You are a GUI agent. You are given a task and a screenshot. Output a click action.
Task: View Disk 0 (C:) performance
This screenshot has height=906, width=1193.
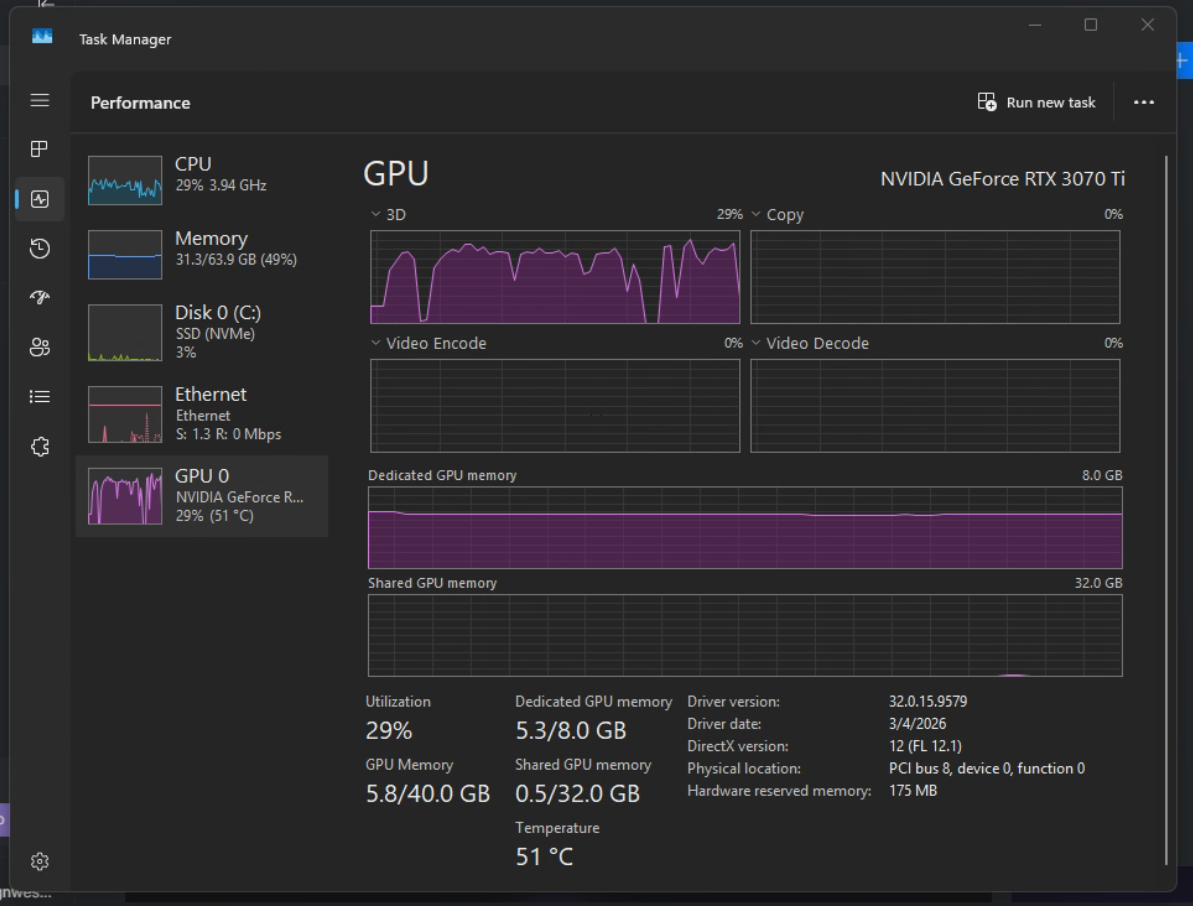pyautogui.click(x=201, y=331)
